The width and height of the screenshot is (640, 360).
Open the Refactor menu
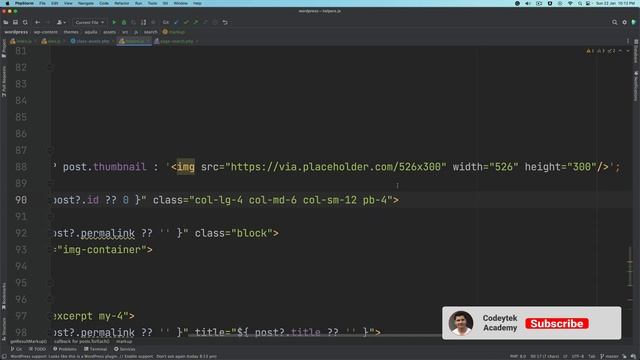pyautogui.click(x=121, y=3)
